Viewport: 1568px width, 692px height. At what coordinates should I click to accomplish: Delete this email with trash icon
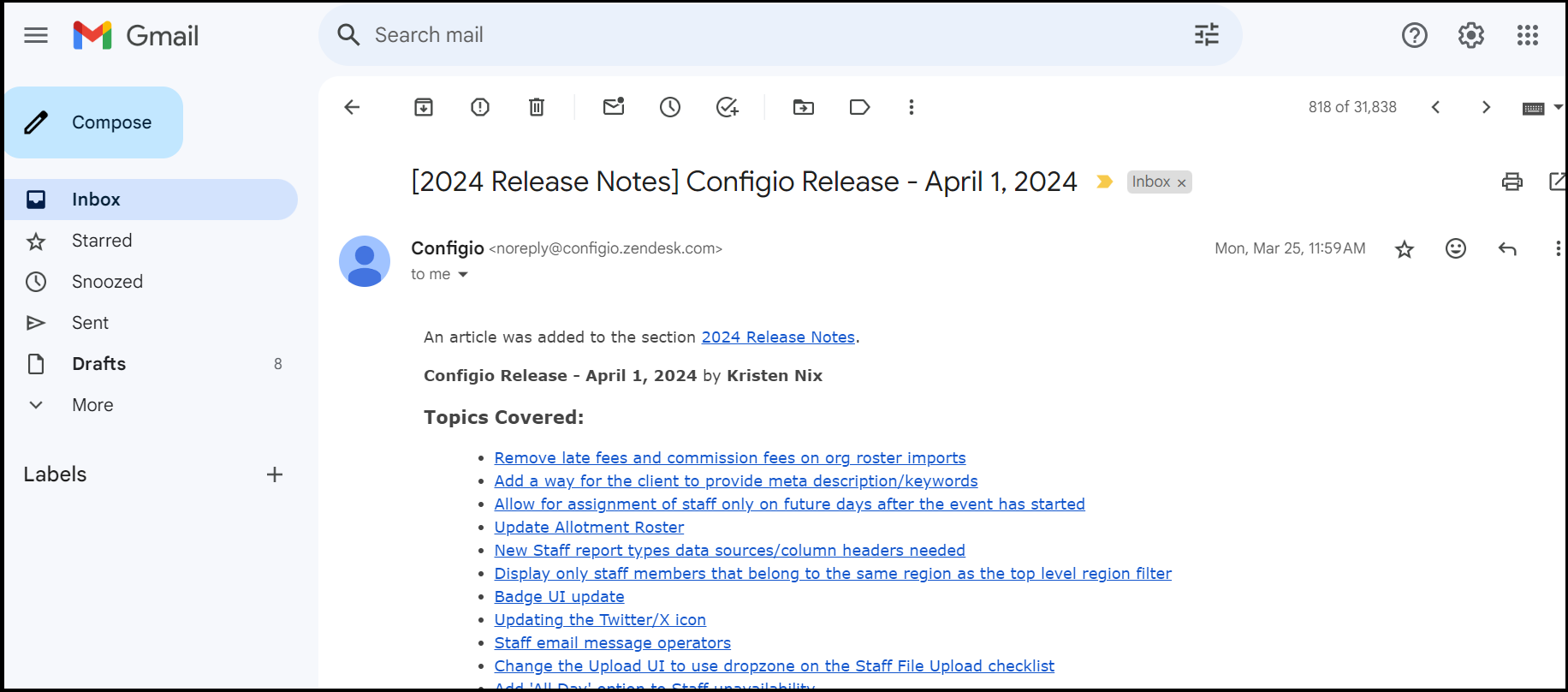click(x=537, y=107)
